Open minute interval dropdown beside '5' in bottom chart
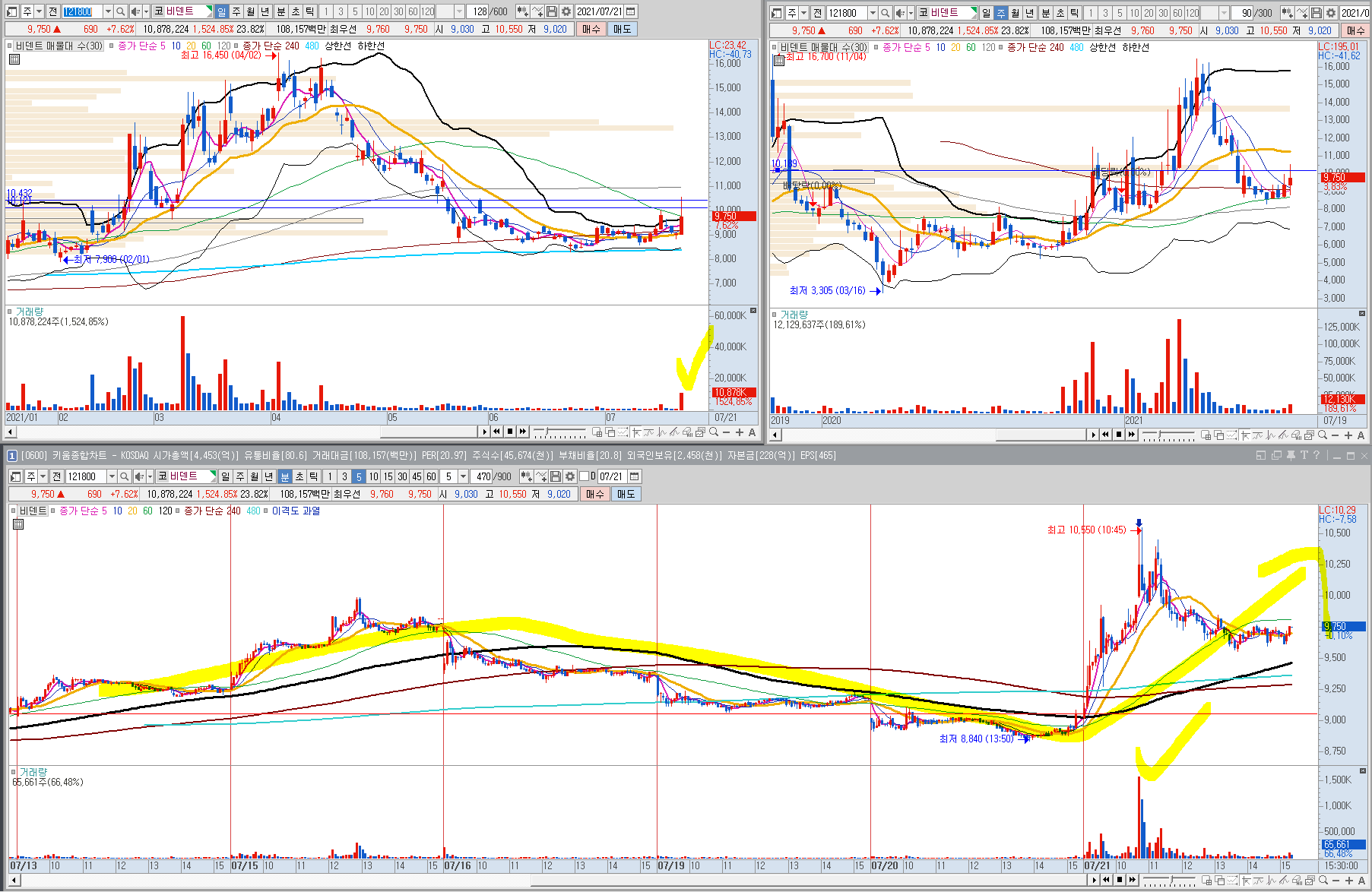The image size is (1372, 892). pyautogui.click(x=463, y=476)
